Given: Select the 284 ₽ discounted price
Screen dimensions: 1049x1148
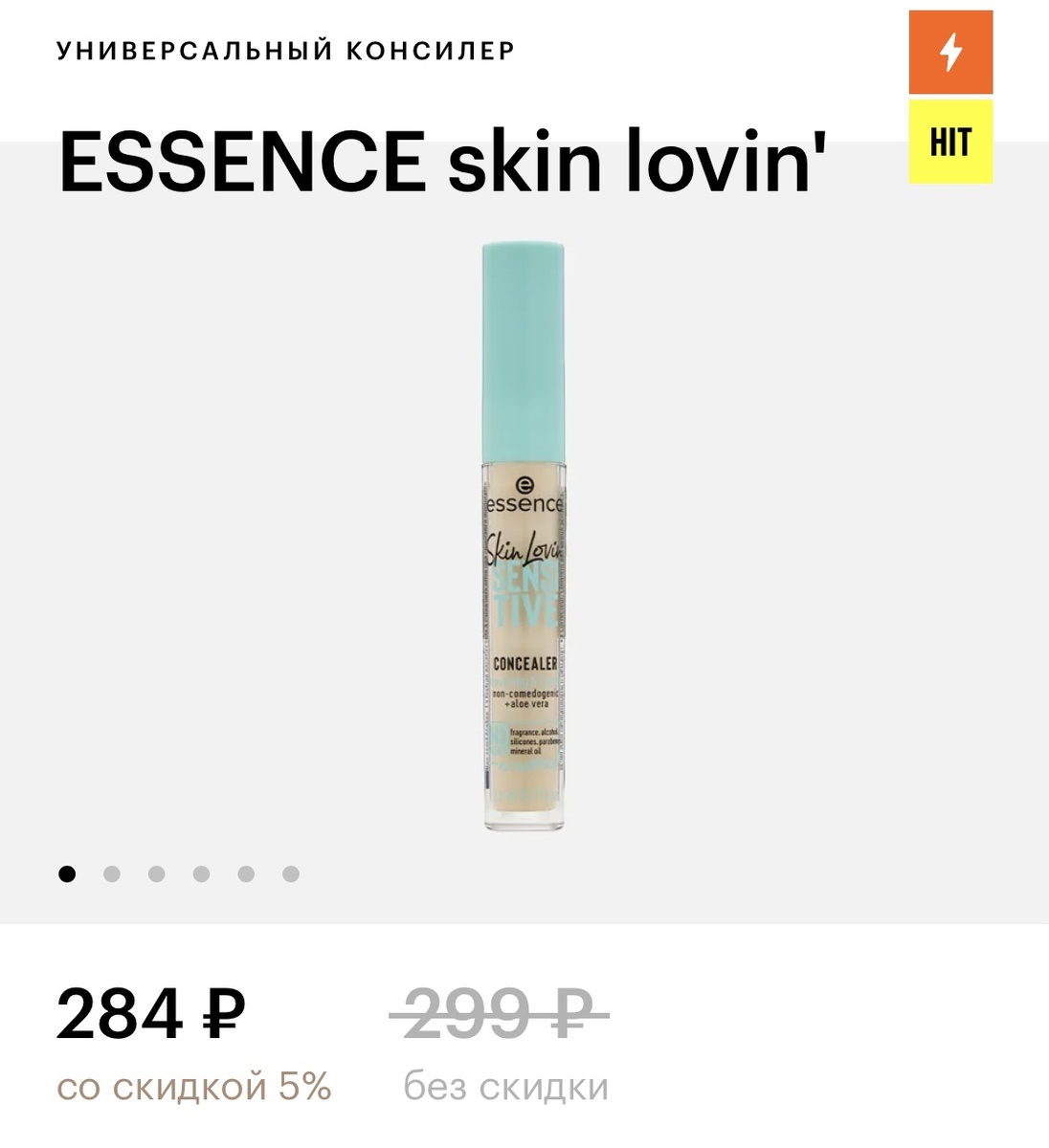Looking at the screenshot, I should (151, 1014).
